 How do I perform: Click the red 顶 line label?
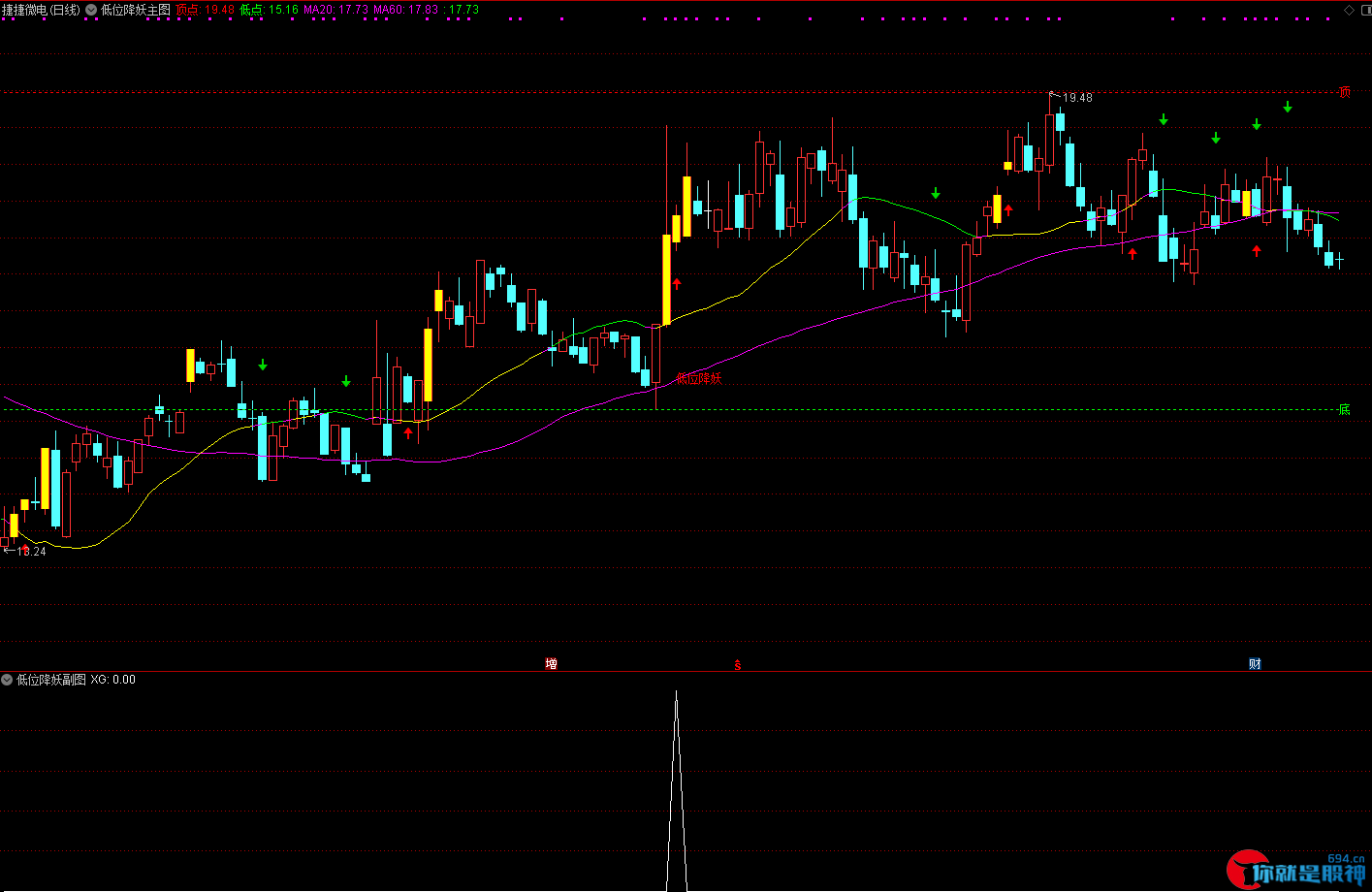[1344, 92]
